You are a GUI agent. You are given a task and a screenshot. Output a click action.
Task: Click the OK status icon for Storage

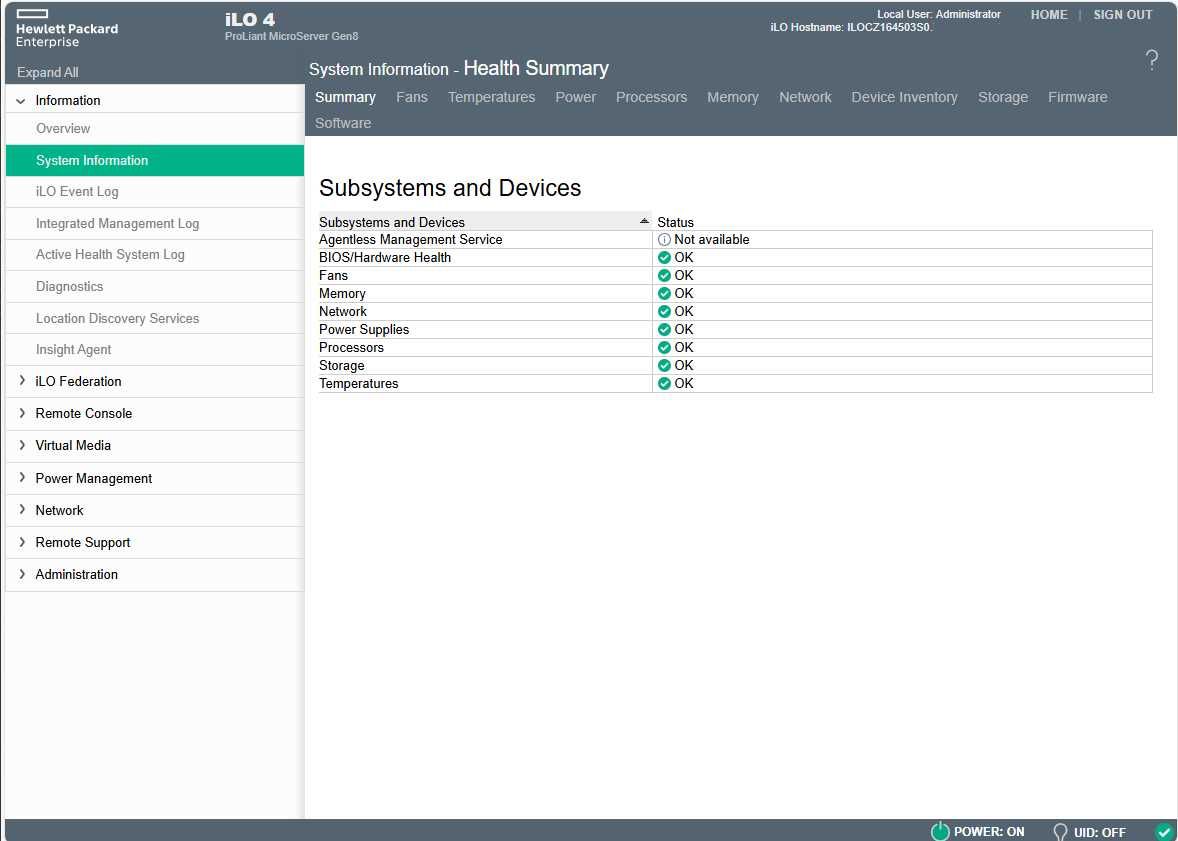[x=664, y=366]
